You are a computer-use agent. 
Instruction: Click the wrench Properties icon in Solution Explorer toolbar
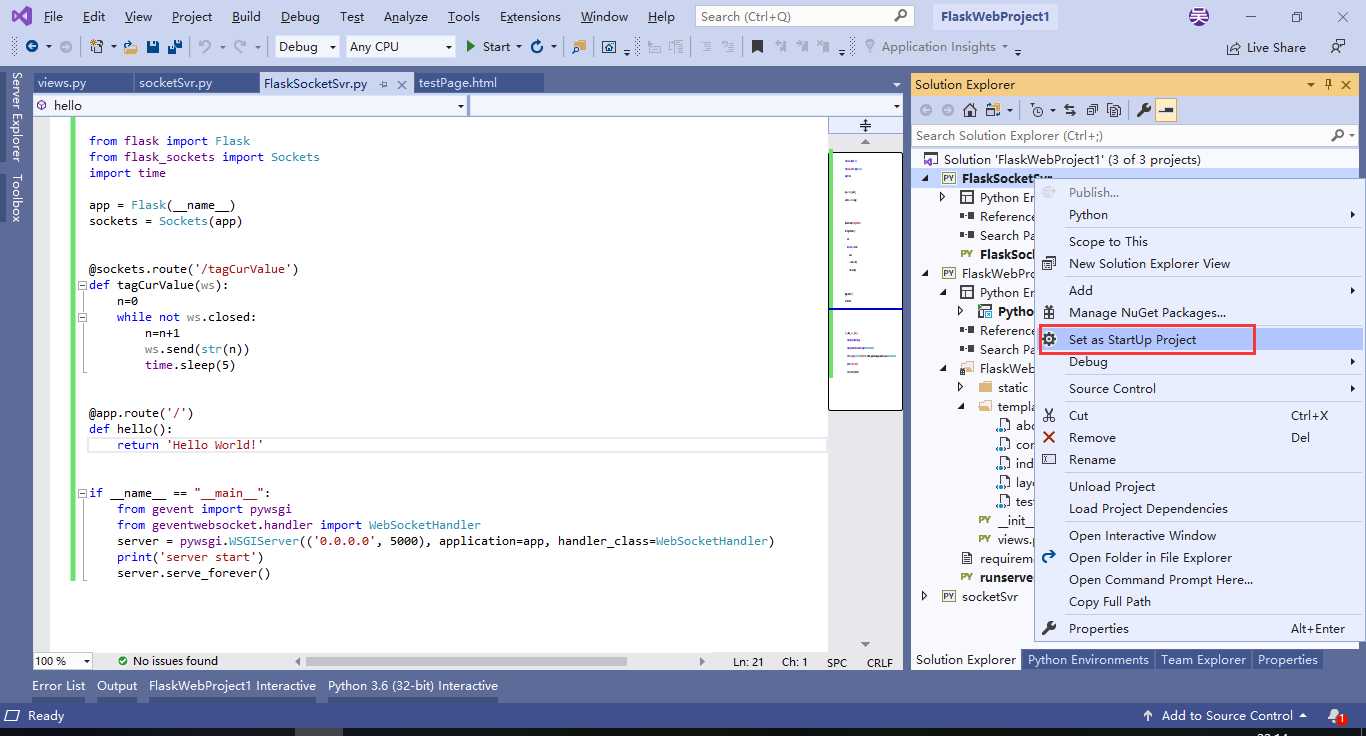point(1144,110)
